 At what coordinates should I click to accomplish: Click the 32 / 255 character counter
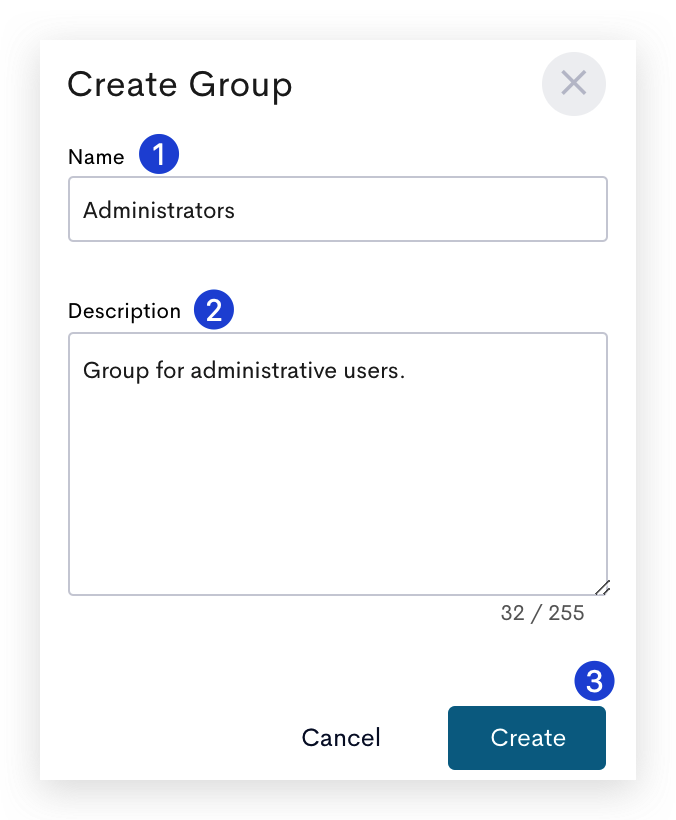point(542,613)
